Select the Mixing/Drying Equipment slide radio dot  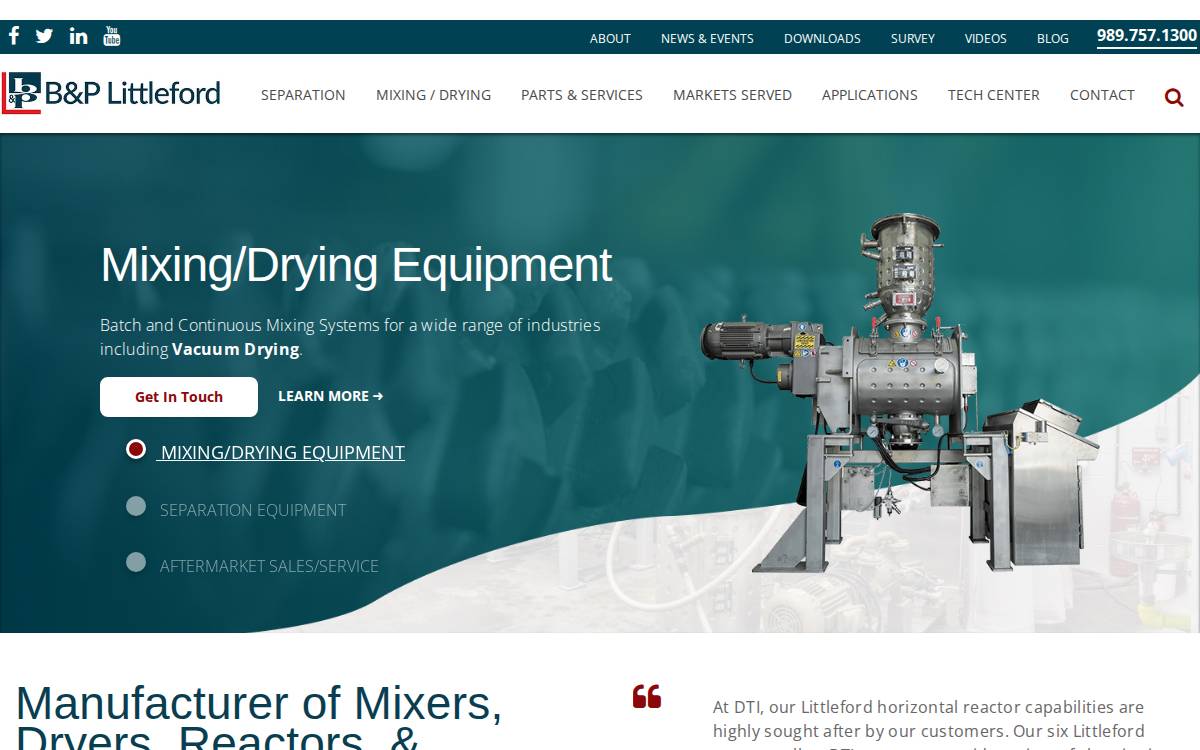coord(136,449)
